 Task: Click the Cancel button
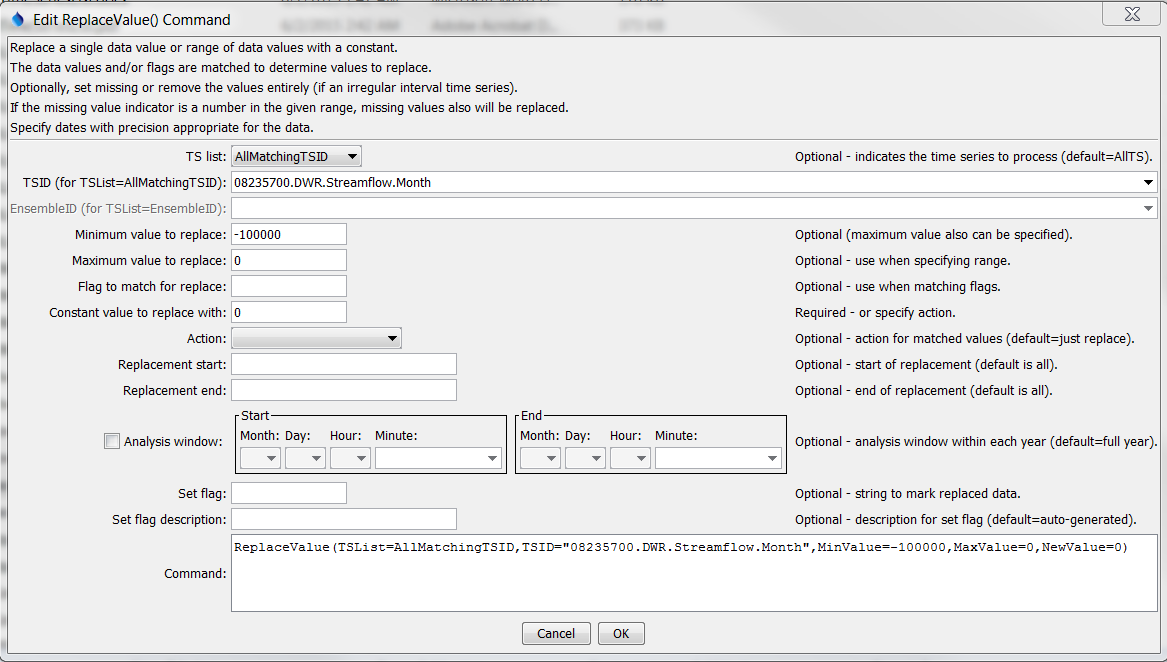click(556, 633)
